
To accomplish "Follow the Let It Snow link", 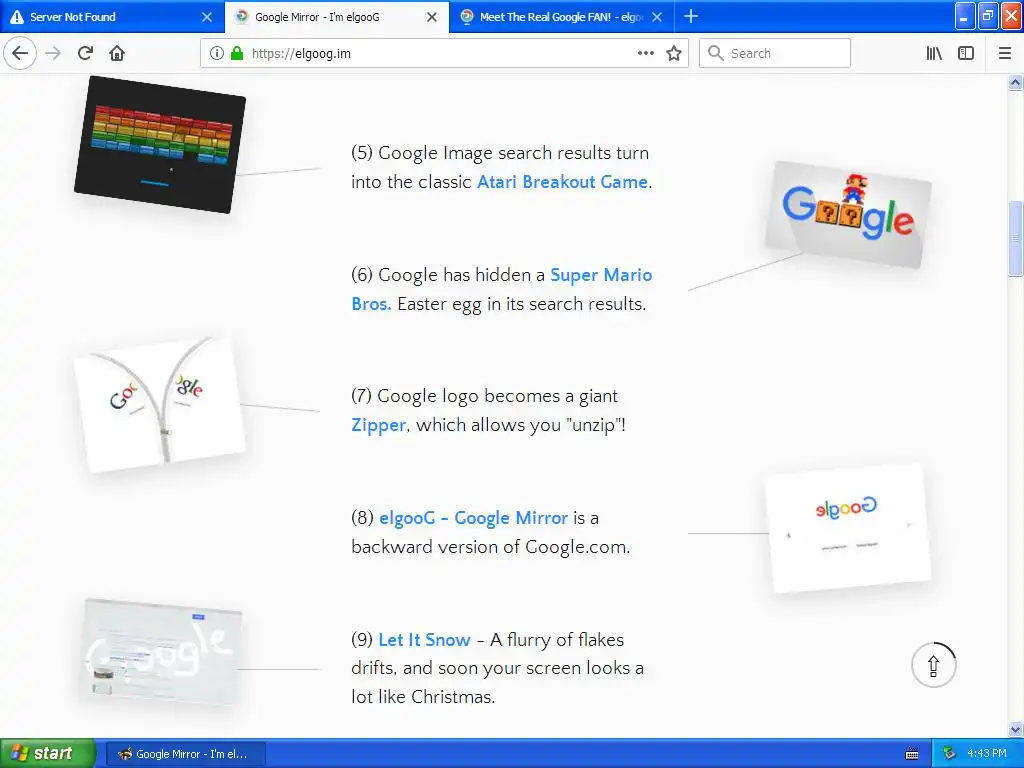I will coord(424,639).
